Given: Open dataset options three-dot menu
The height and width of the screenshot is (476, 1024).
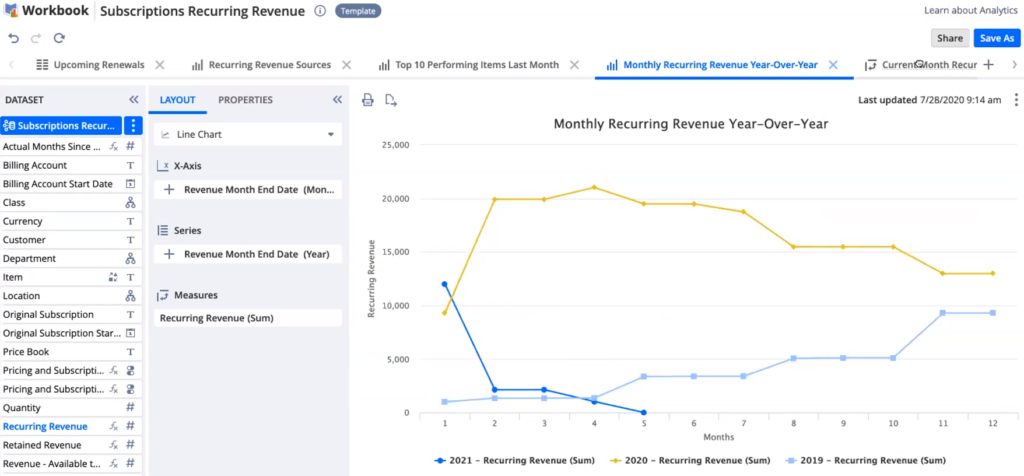Looking at the screenshot, I should (134, 126).
